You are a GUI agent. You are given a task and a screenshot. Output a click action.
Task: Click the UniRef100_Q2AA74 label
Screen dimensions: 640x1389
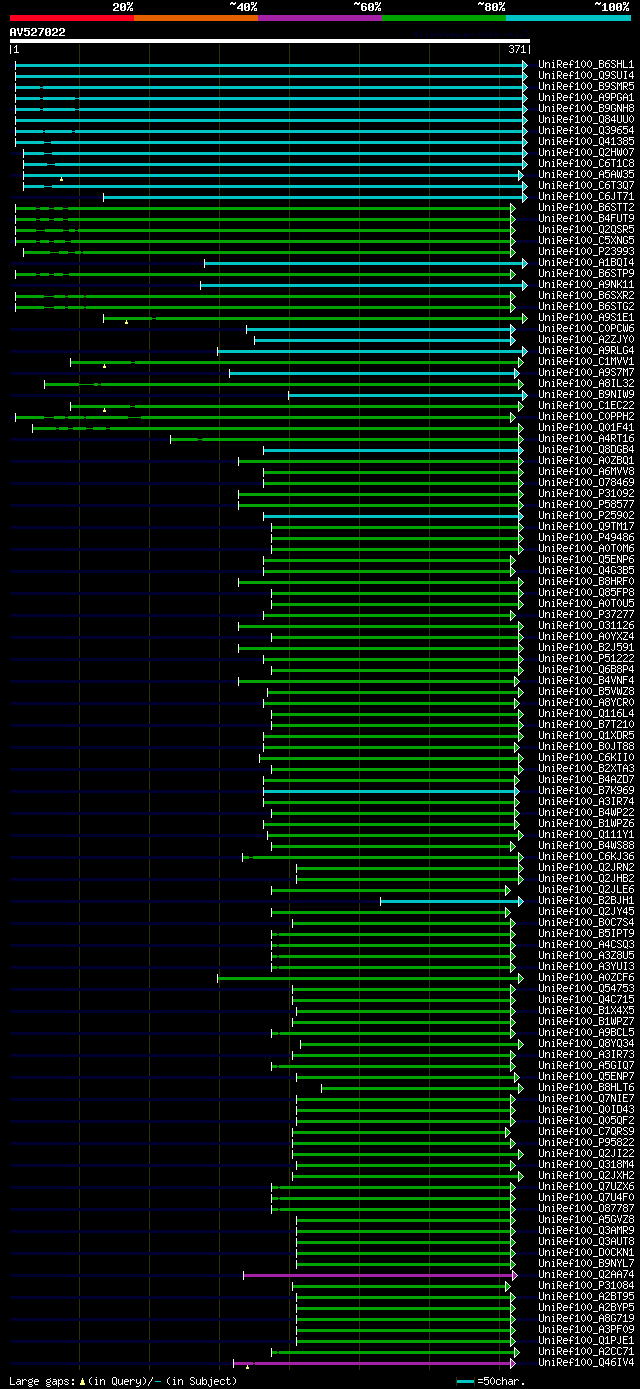tap(586, 1274)
